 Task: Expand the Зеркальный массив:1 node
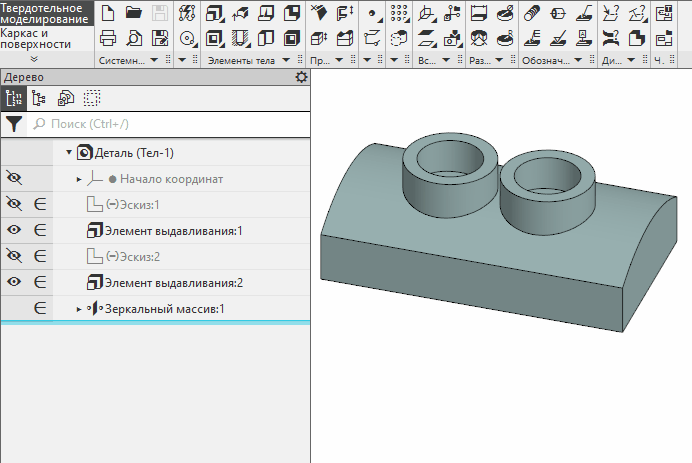[79, 309]
